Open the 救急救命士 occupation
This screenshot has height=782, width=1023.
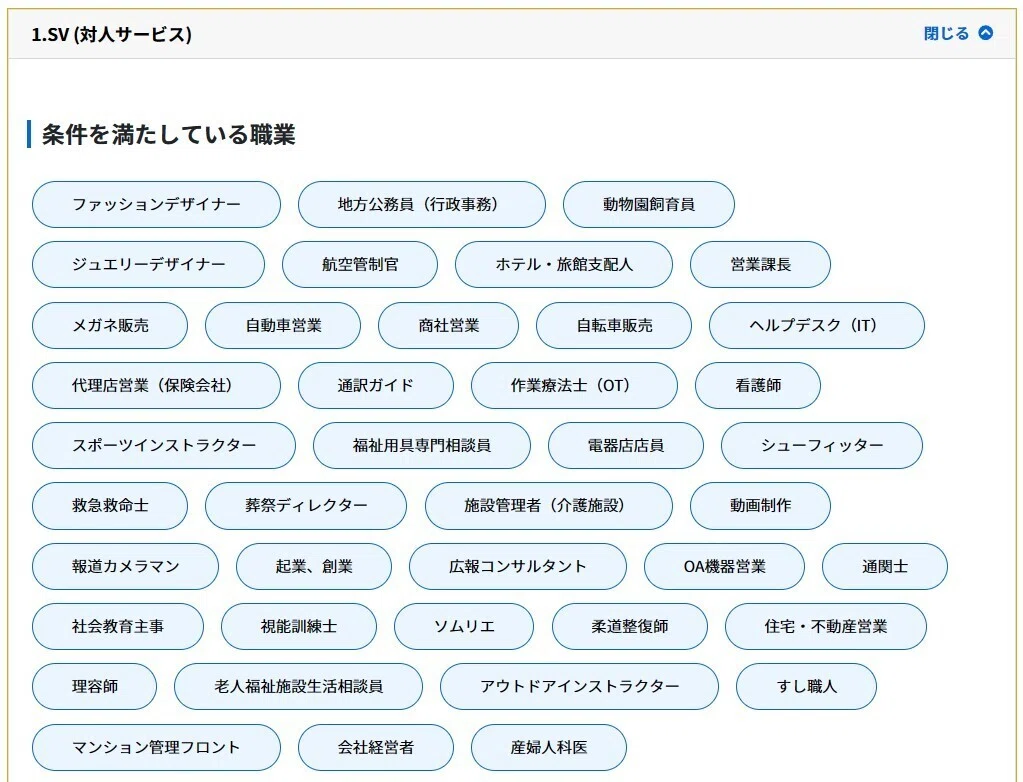[110, 505]
